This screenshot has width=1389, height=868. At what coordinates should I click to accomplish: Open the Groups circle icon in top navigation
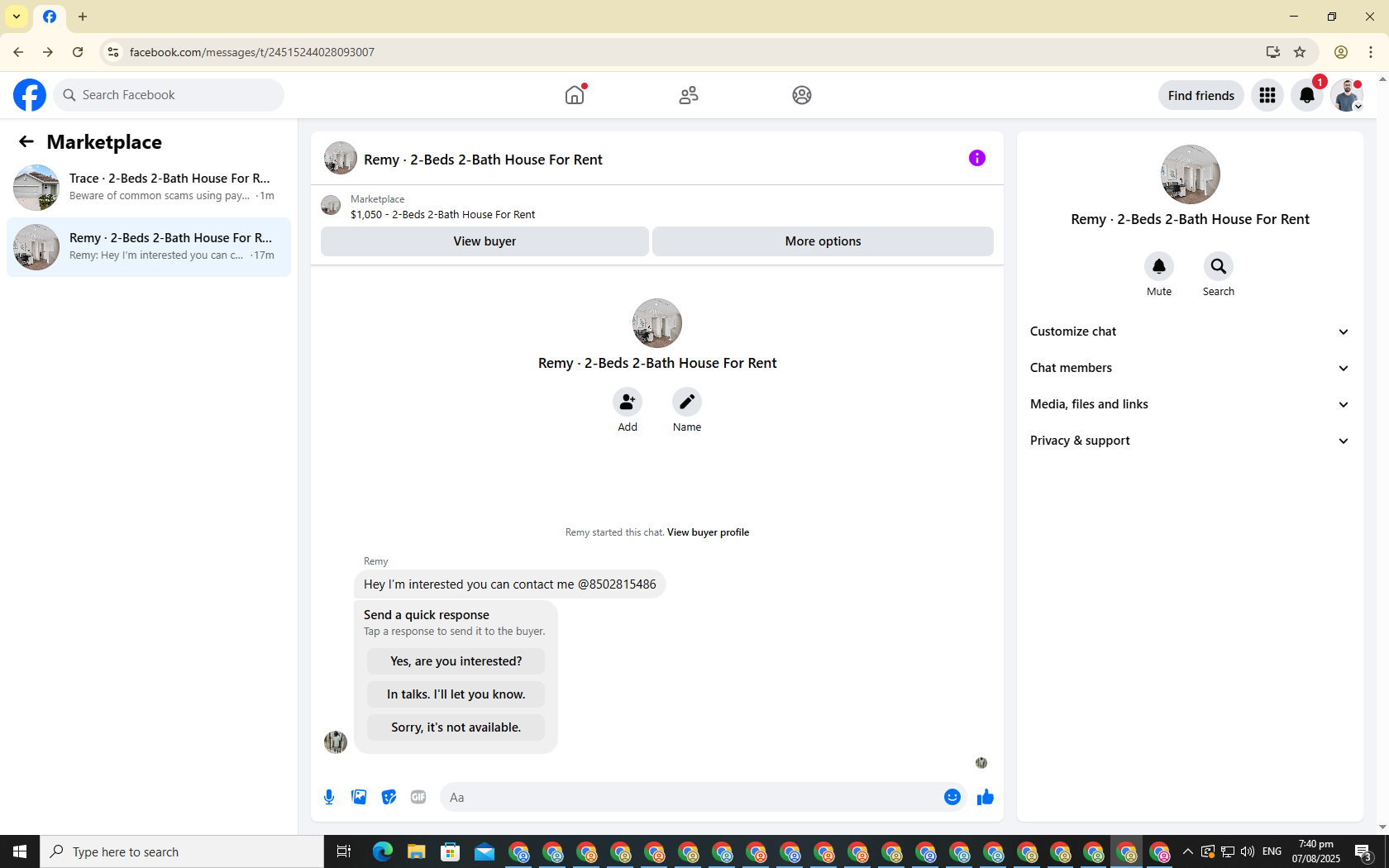[802, 95]
